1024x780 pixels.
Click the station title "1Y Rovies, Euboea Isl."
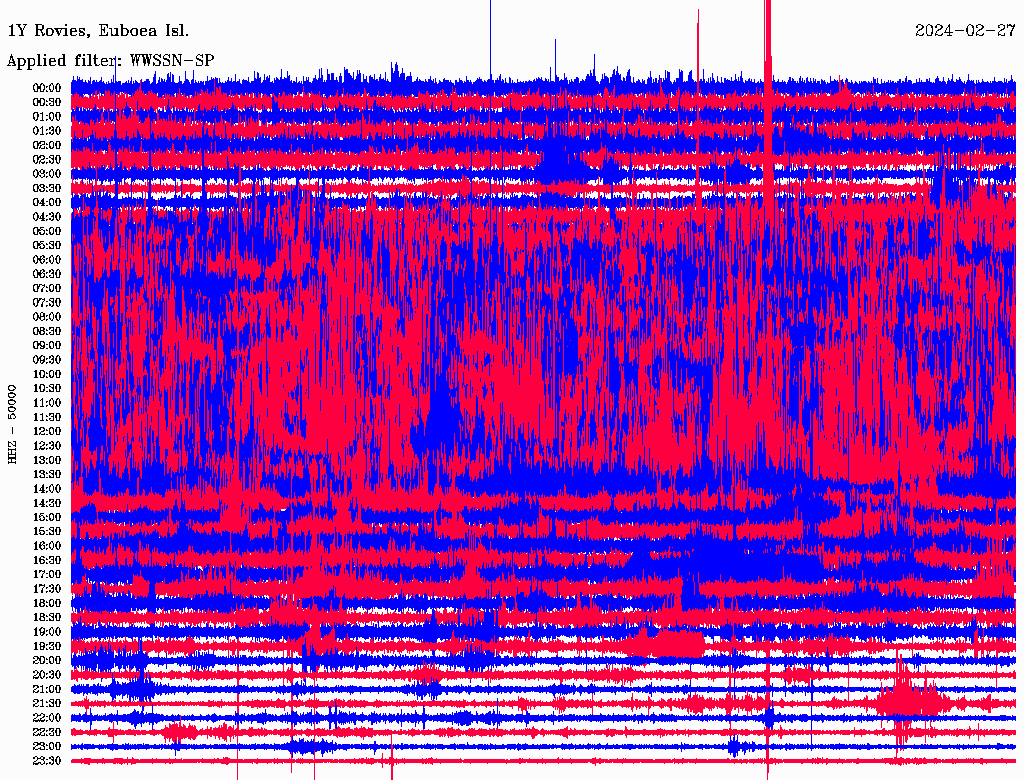click(x=97, y=31)
